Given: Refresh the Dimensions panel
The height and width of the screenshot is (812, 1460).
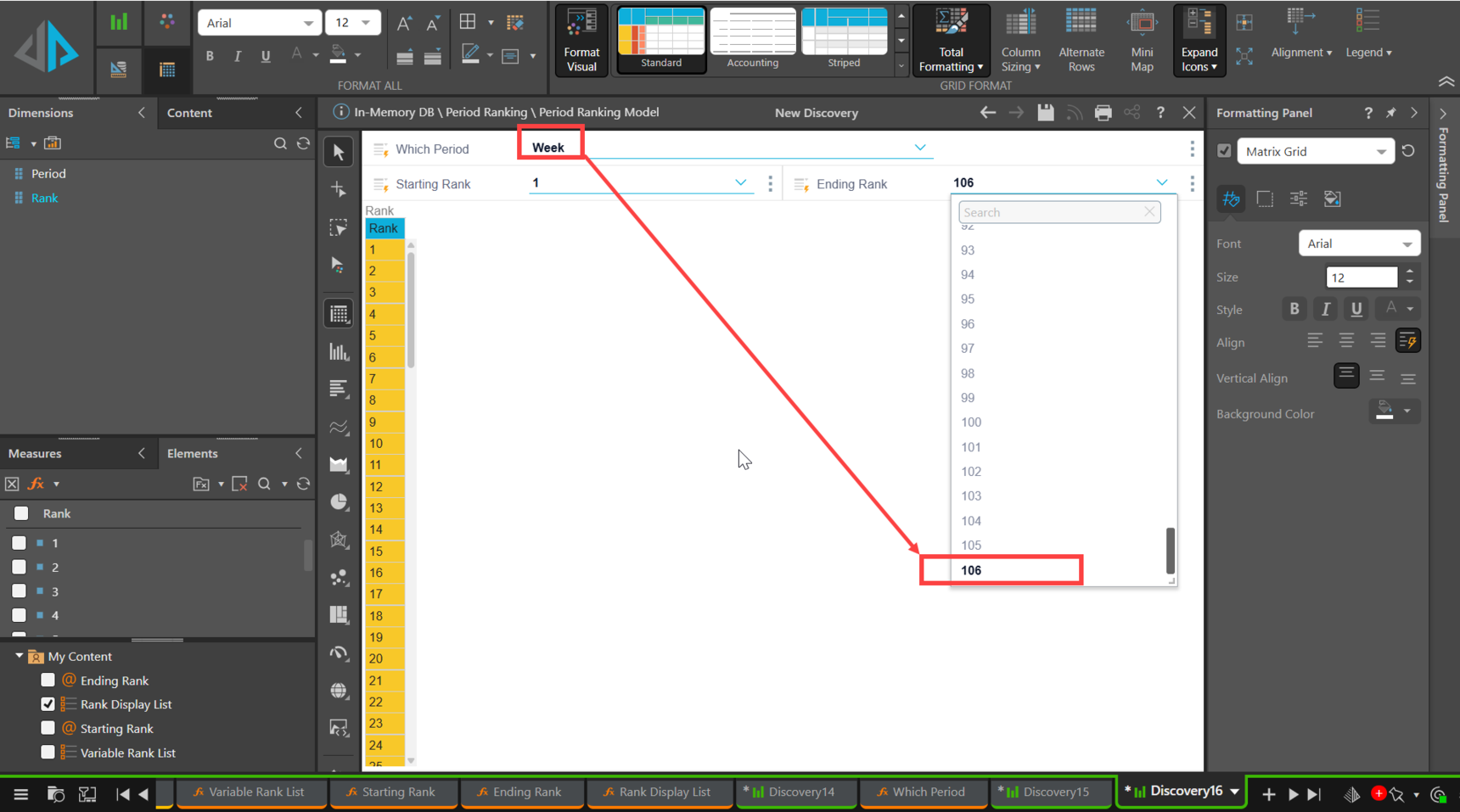Looking at the screenshot, I should 303,143.
